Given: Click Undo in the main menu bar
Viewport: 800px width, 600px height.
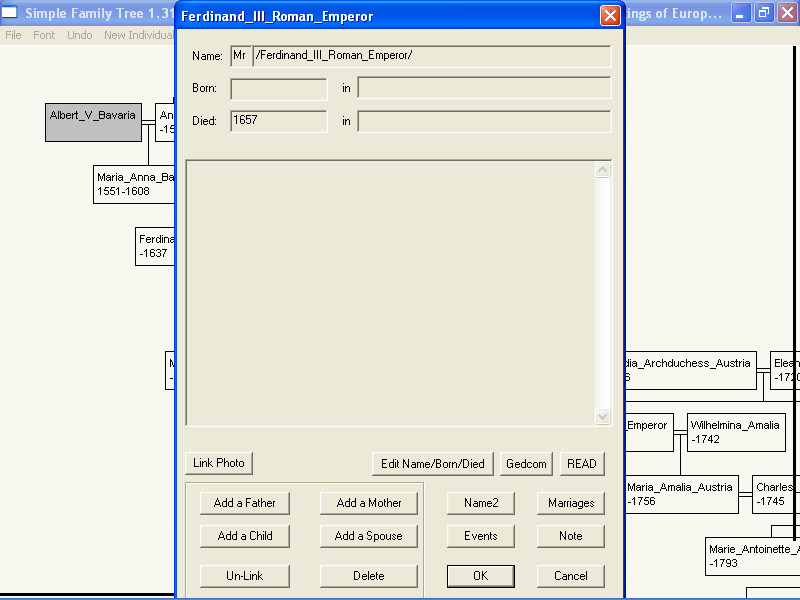Looking at the screenshot, I should pos(80,35).
